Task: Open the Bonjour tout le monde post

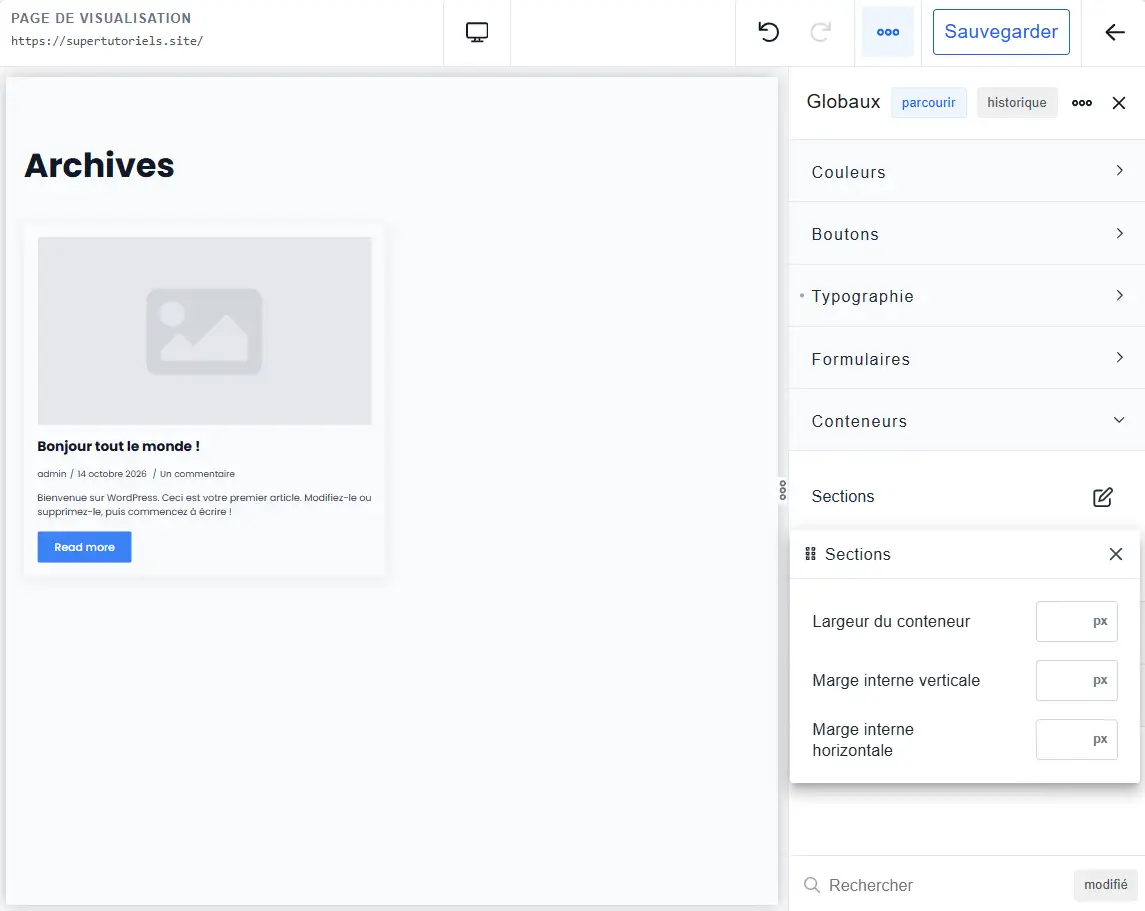Action: (x=118, y=446)
